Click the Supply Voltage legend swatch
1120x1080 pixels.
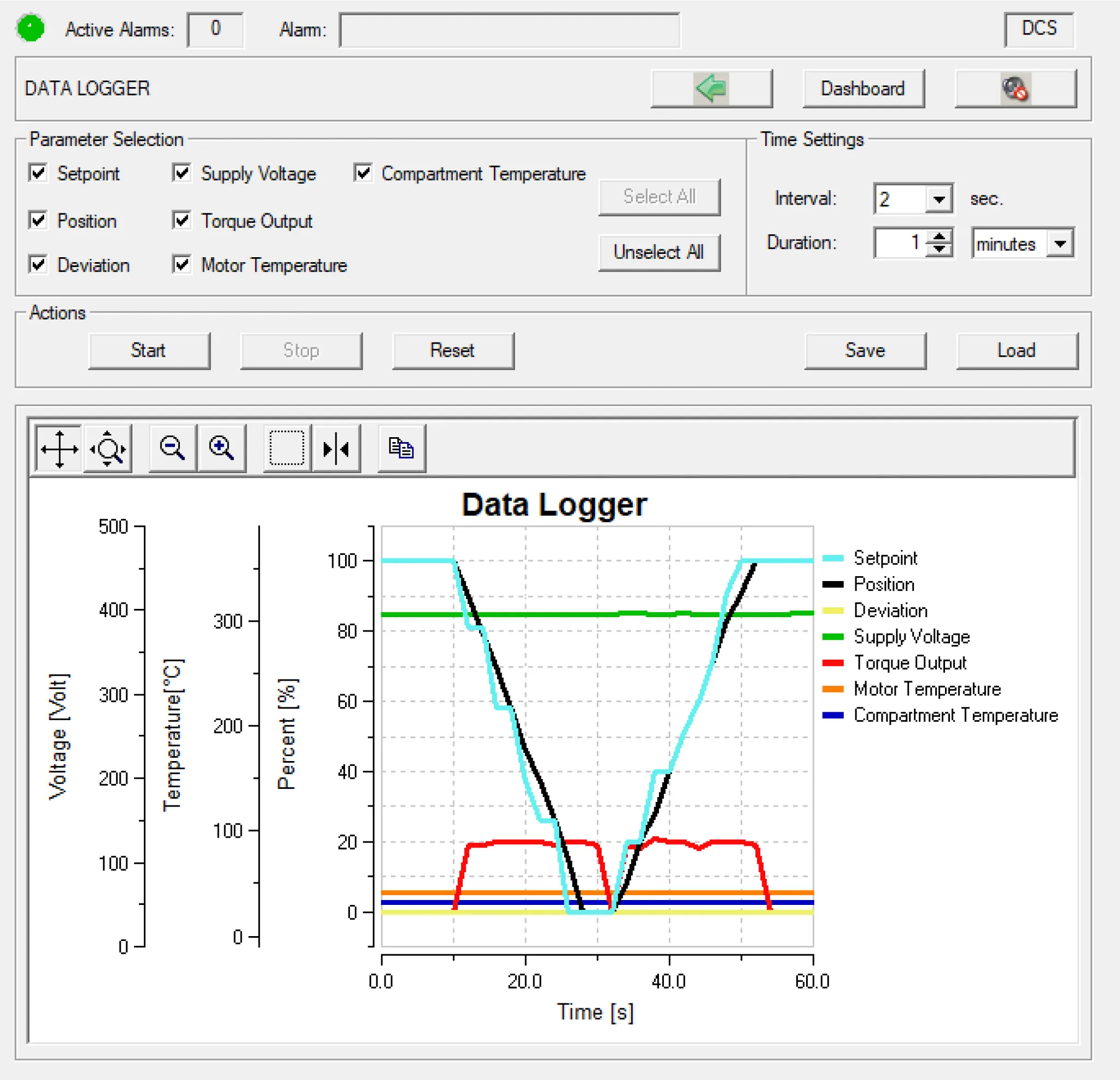[832, 636]
